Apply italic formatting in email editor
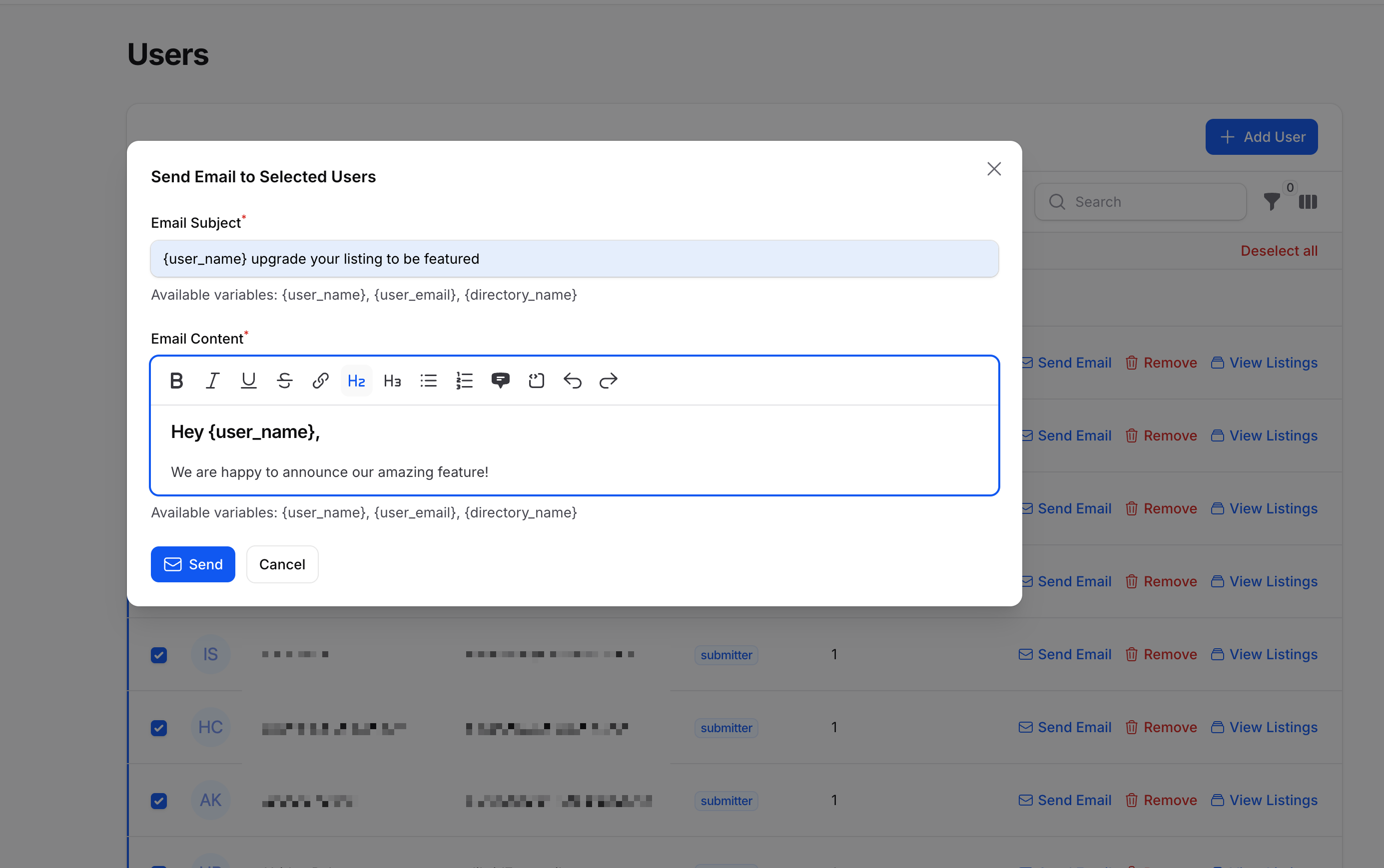 [212, 381]
